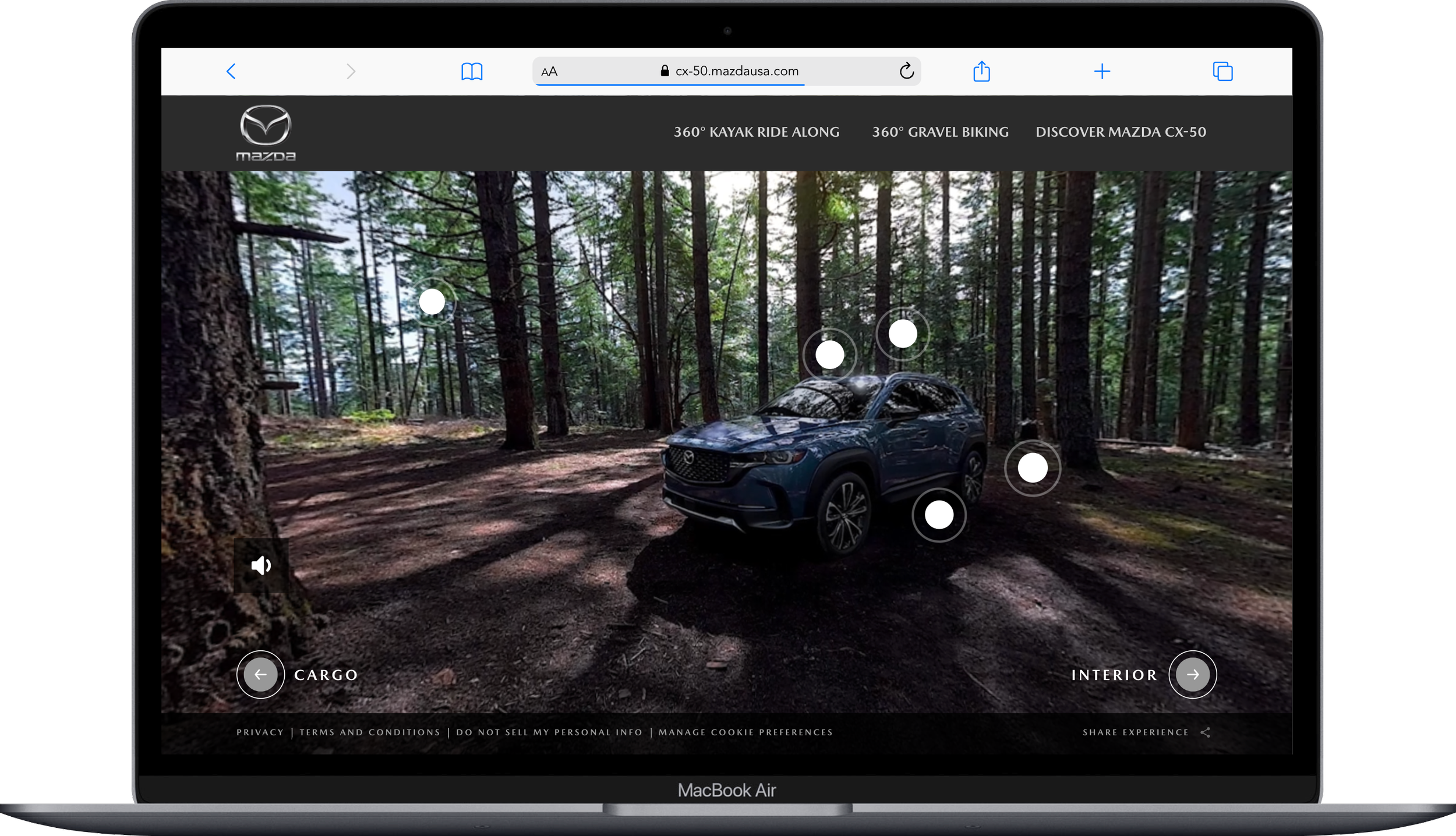1456x836 pixels.
Task: Select the hotspot behind the car's rear
Action: (x=1032, y=467)
